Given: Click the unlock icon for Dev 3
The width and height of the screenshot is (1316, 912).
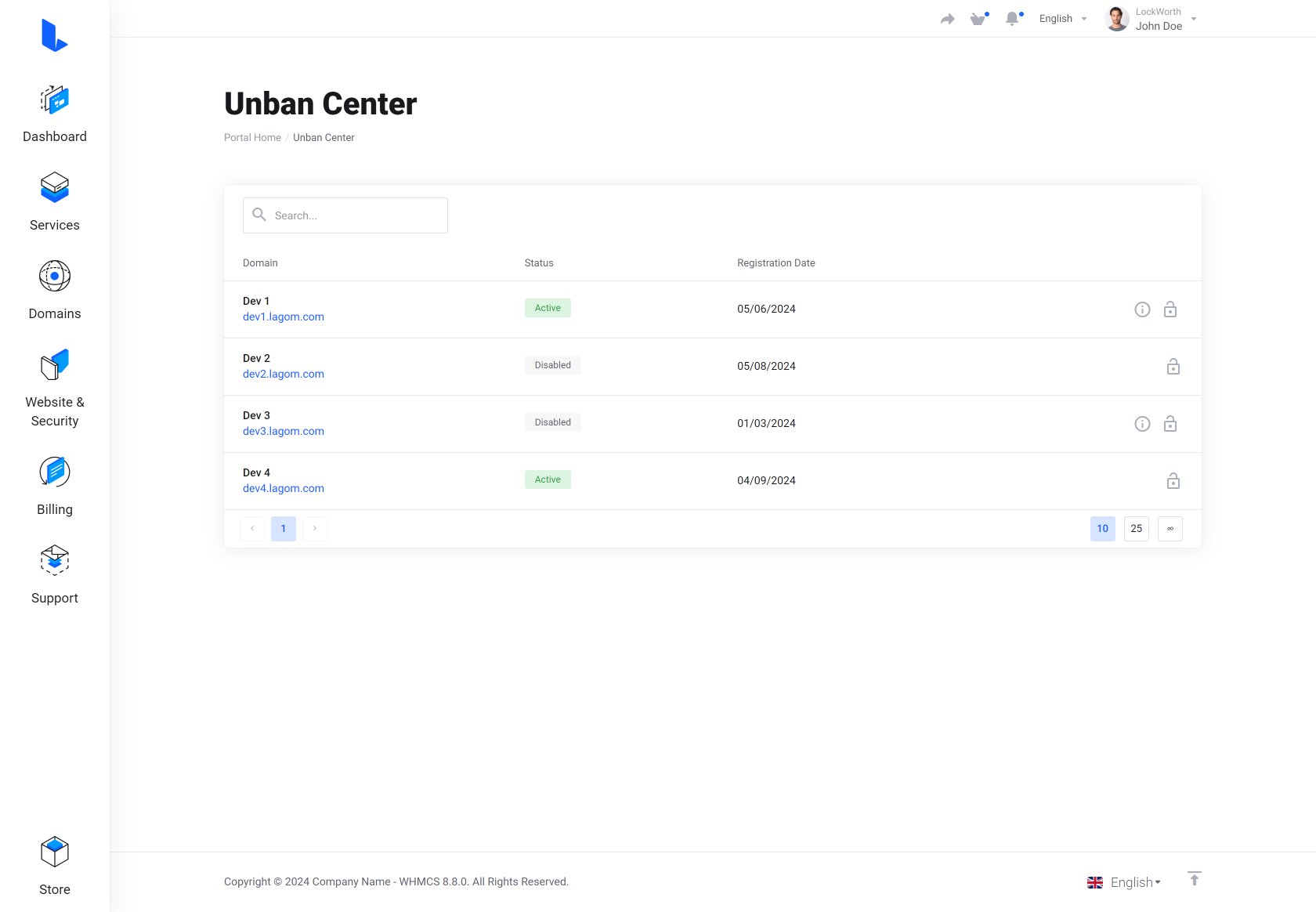Looking at the screenshot, I should [1170, 424].
